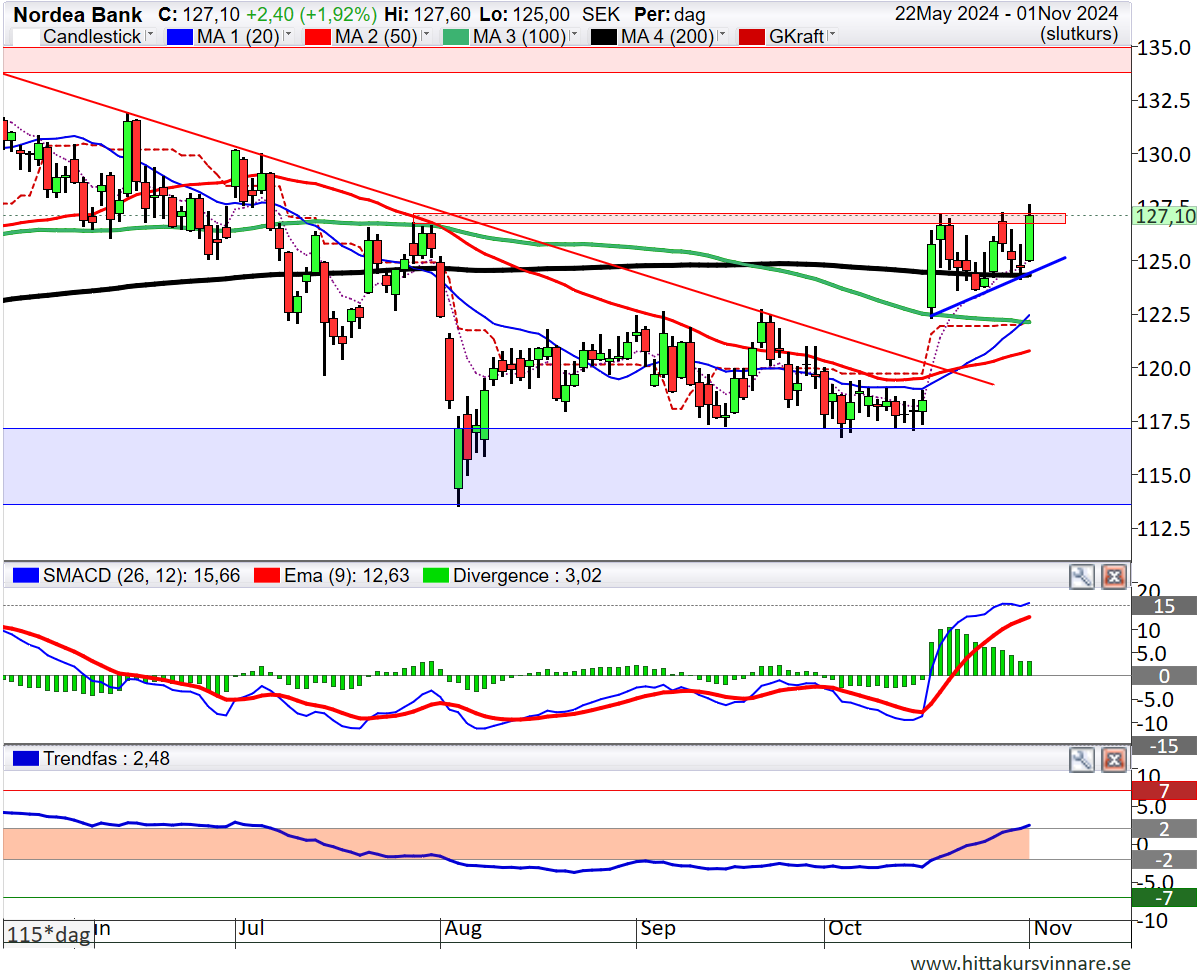The image size is (1200, 980).
Task: Click the blue MA 1 color swatch
Action: coord(181,37)
